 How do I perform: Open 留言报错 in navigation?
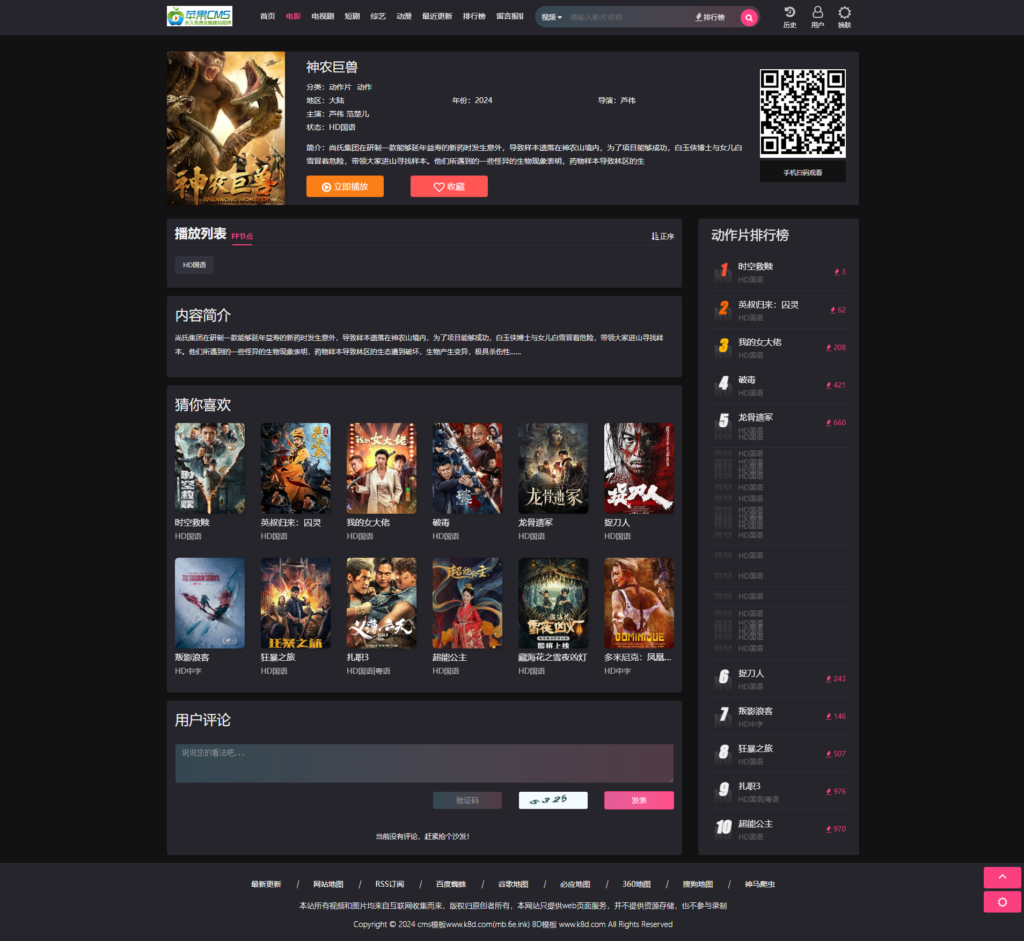click(509, 16)
